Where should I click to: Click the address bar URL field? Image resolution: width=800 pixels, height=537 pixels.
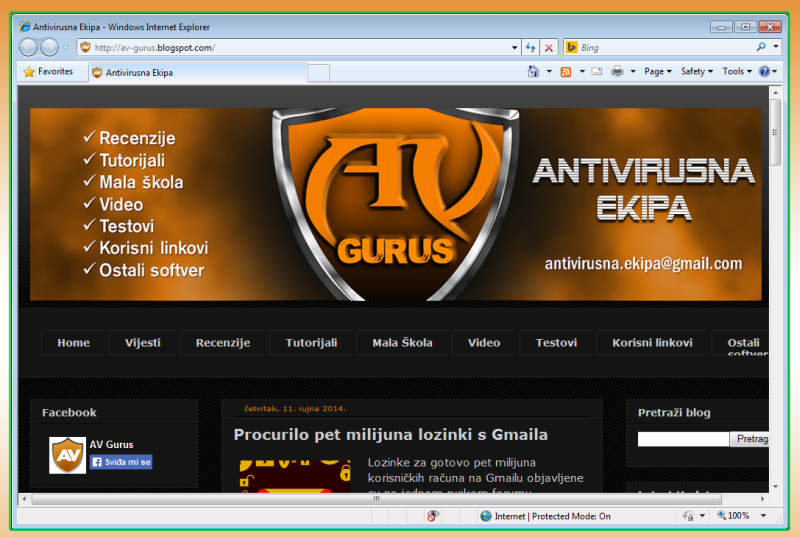(x=294, y=47)
